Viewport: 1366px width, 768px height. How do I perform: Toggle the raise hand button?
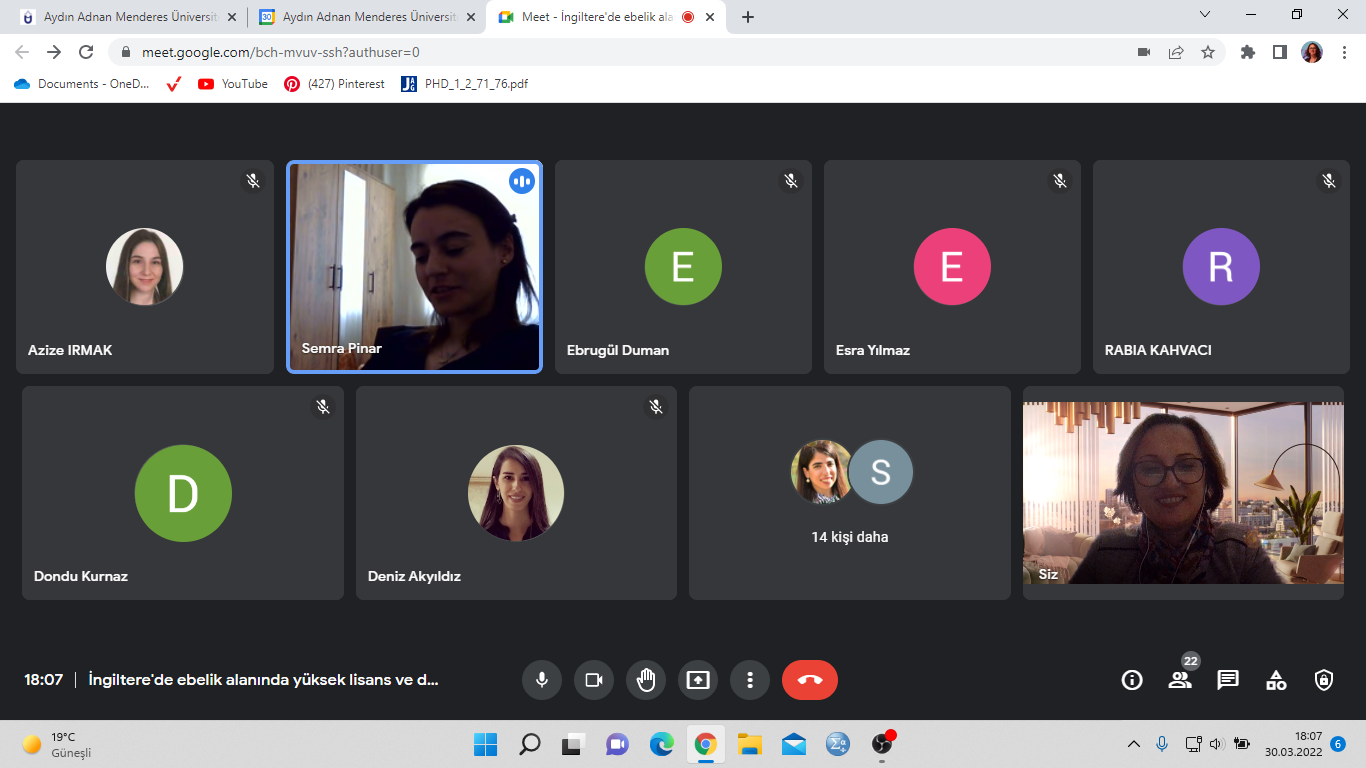point(646,680)
